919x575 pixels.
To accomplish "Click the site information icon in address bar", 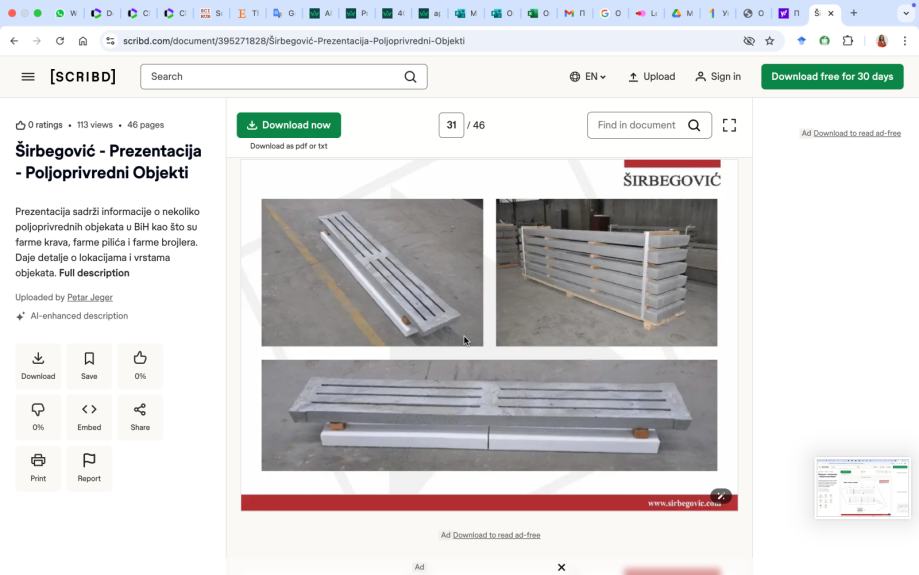I will pyautogui.click(x=110, y=41).
